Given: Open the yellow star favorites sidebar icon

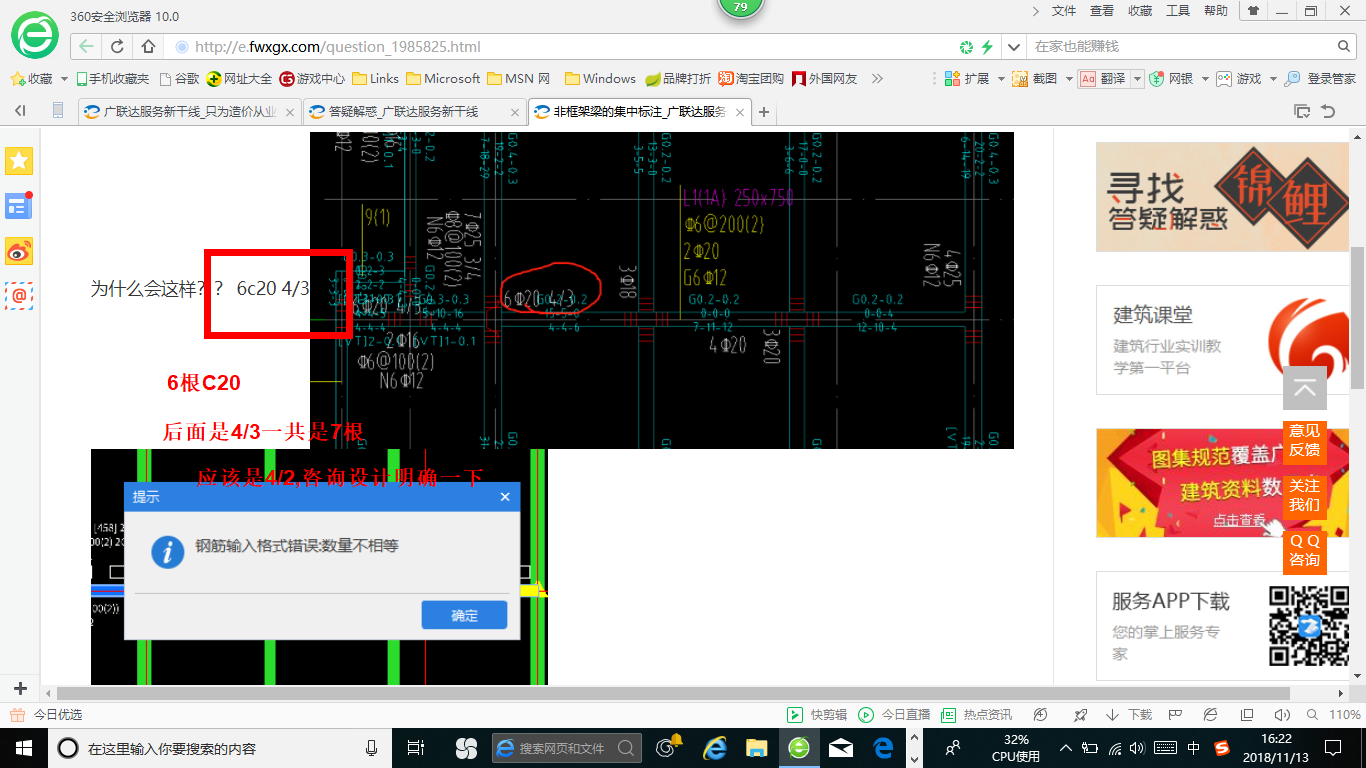Looking at the screenshot, I should (19, 160).
